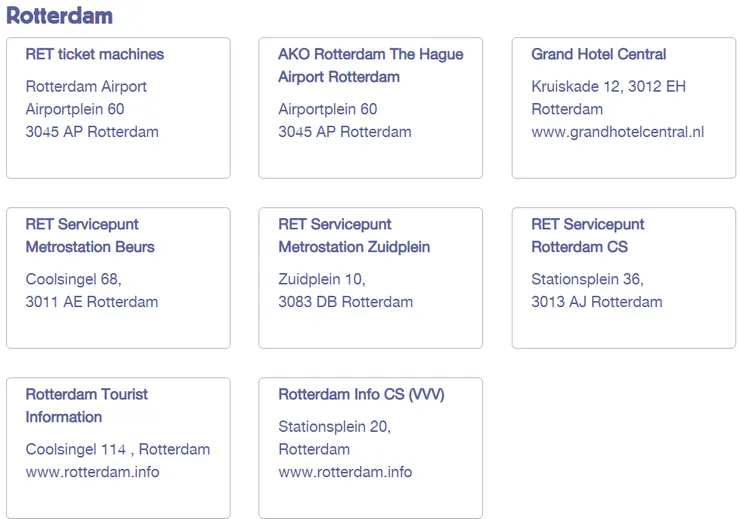Click the Rotterdam section heading

[x=59, y=16]
